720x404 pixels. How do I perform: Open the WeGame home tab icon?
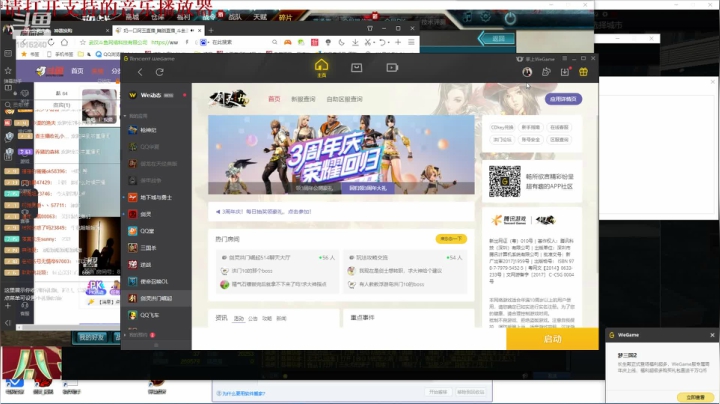(x=321, y=68)
